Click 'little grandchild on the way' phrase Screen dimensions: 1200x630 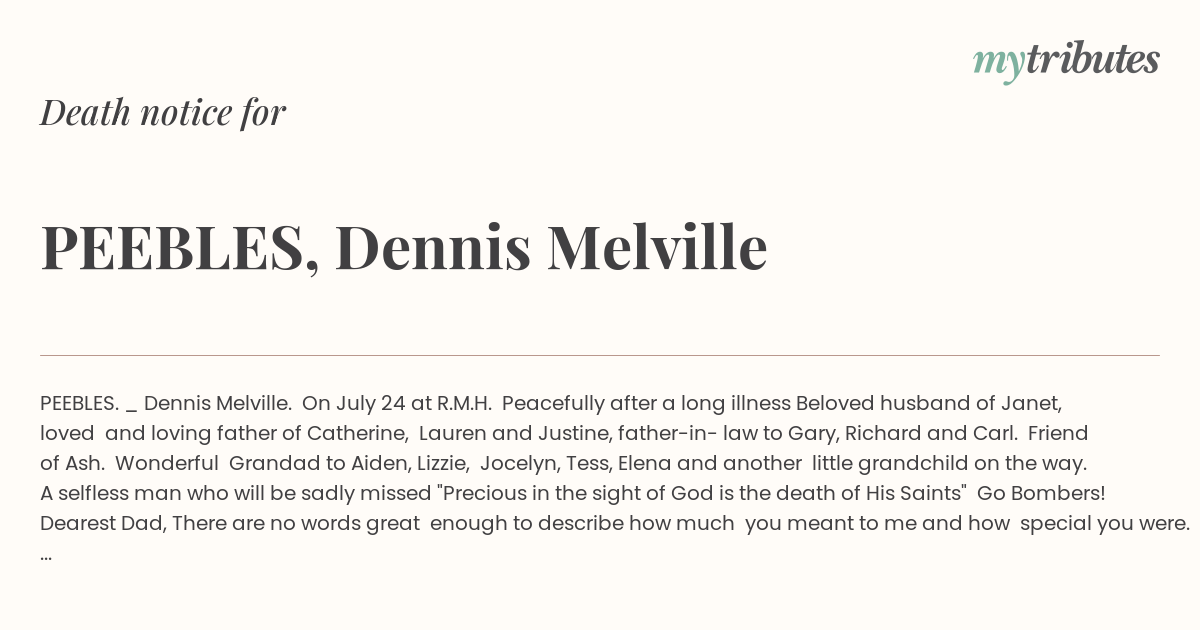tap(949, 464)
